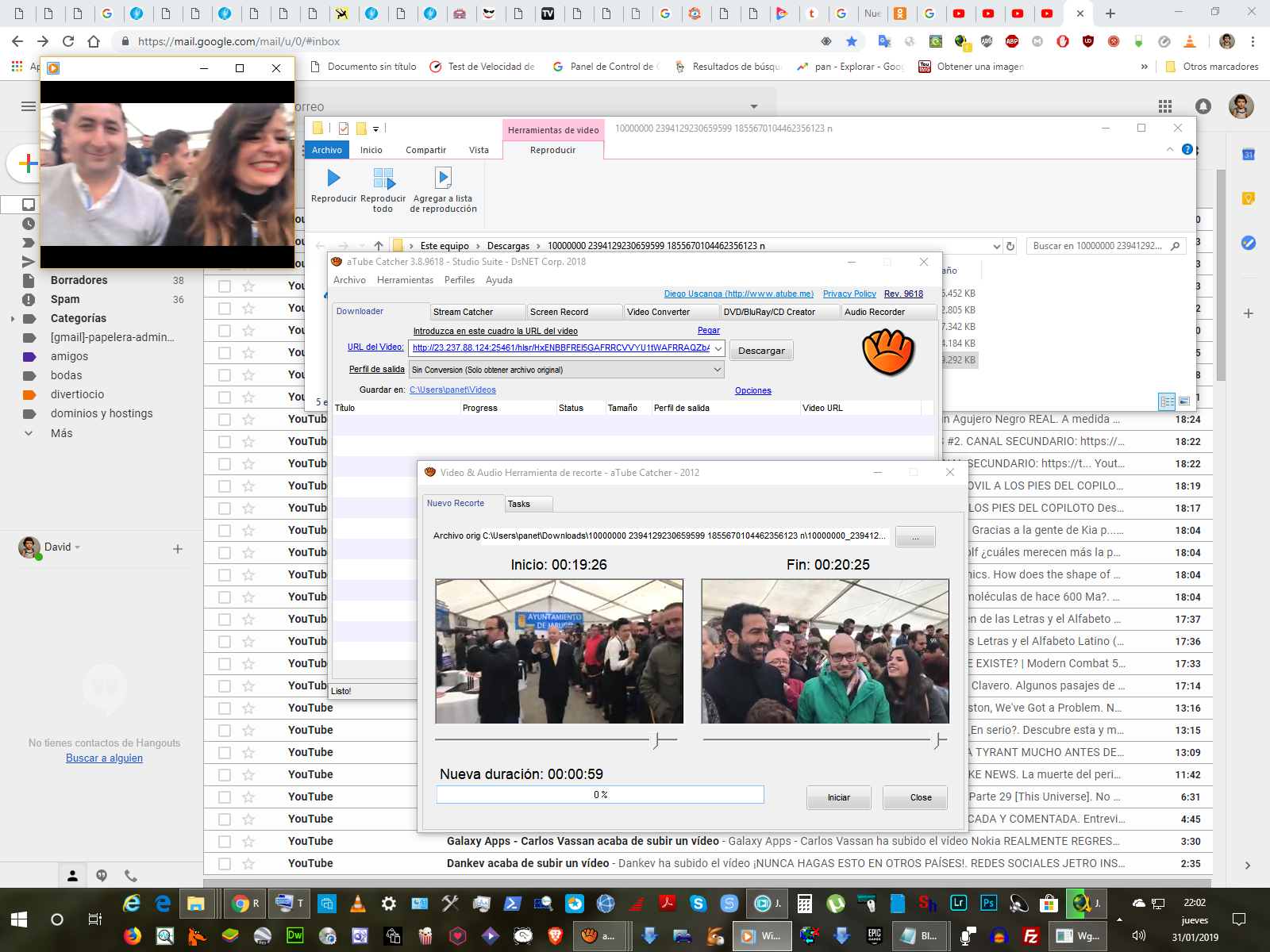The width and height of the screenshot is (1270, 952).
Task: Click the Reproducir todo icon
Action: [x=383, y=178]
